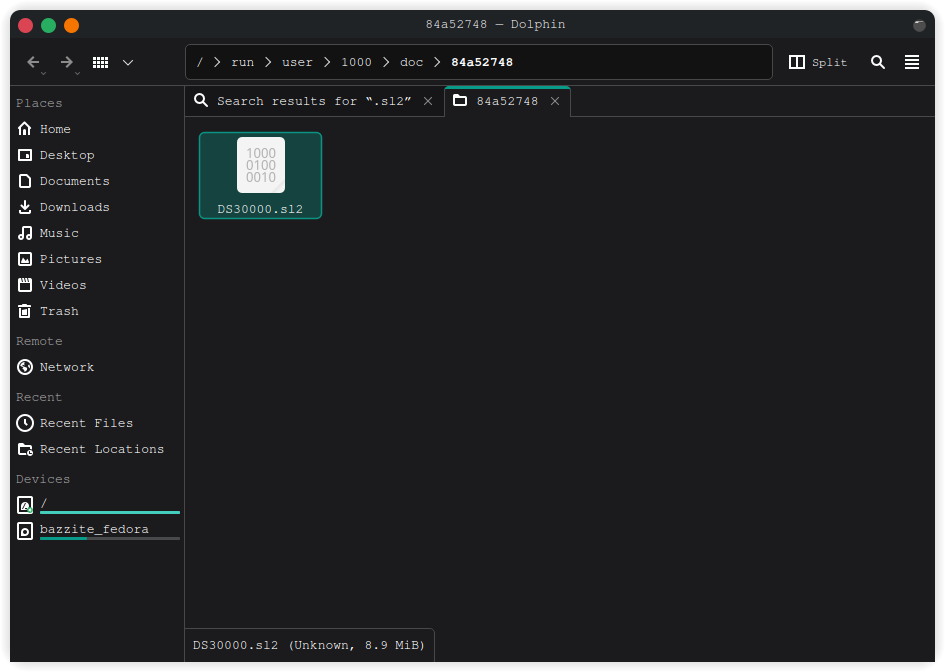The width and height of the screenshot is (945, 672).
Task: Click orange window control button
Action: coord(71,25)
